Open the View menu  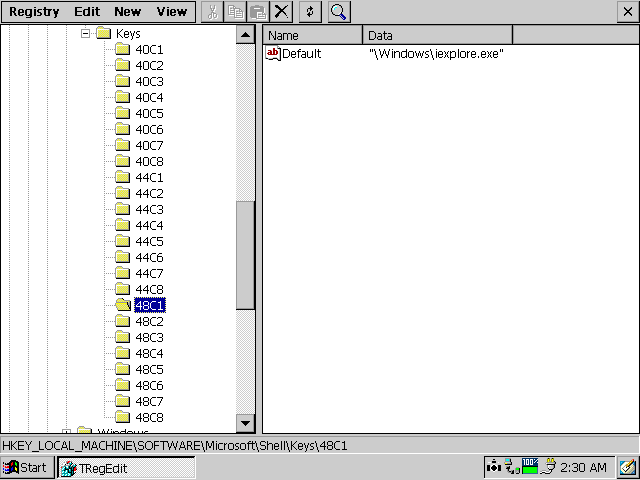(171, 12)
